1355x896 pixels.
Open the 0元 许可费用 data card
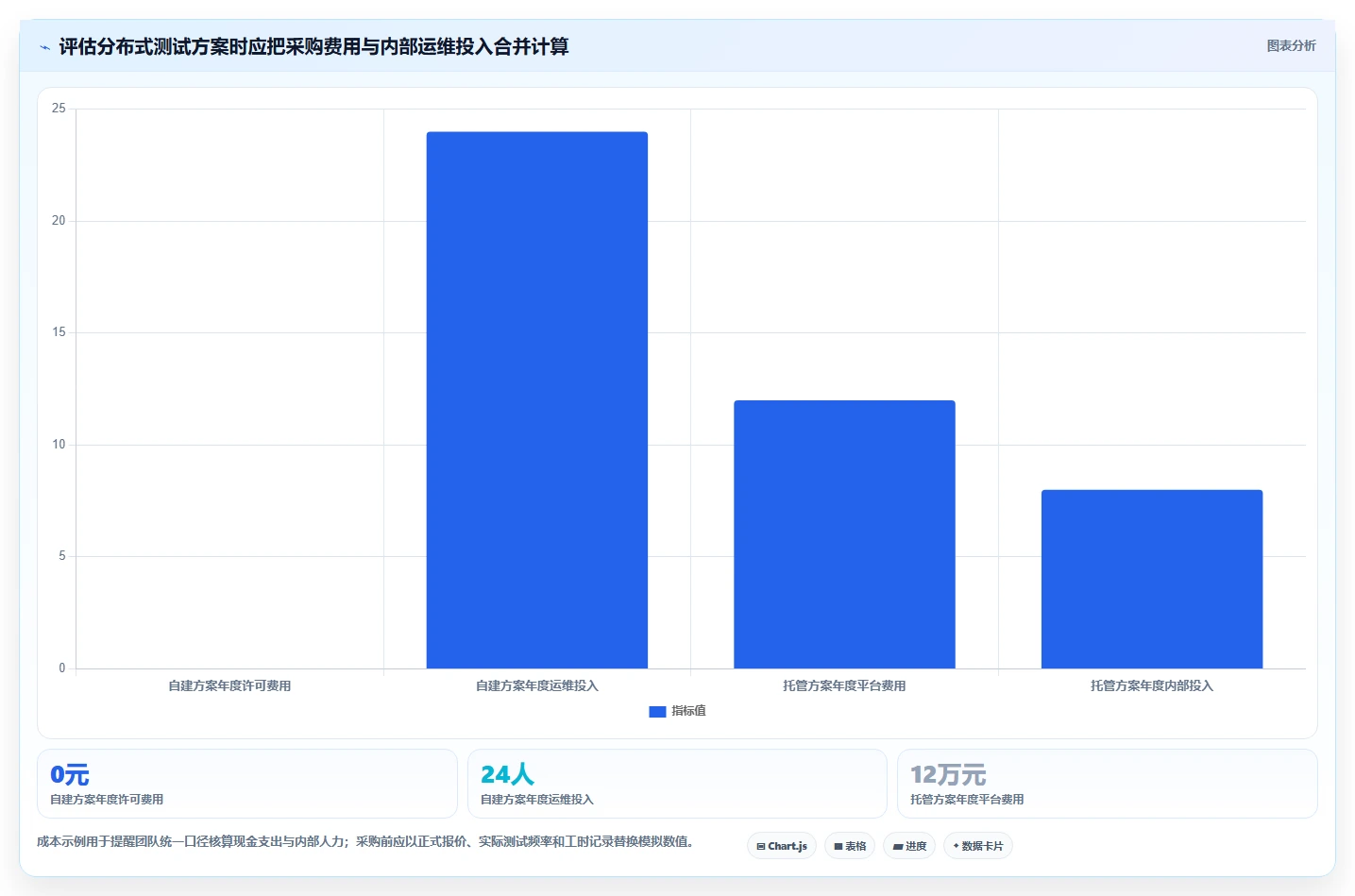(x=247, y=784)
